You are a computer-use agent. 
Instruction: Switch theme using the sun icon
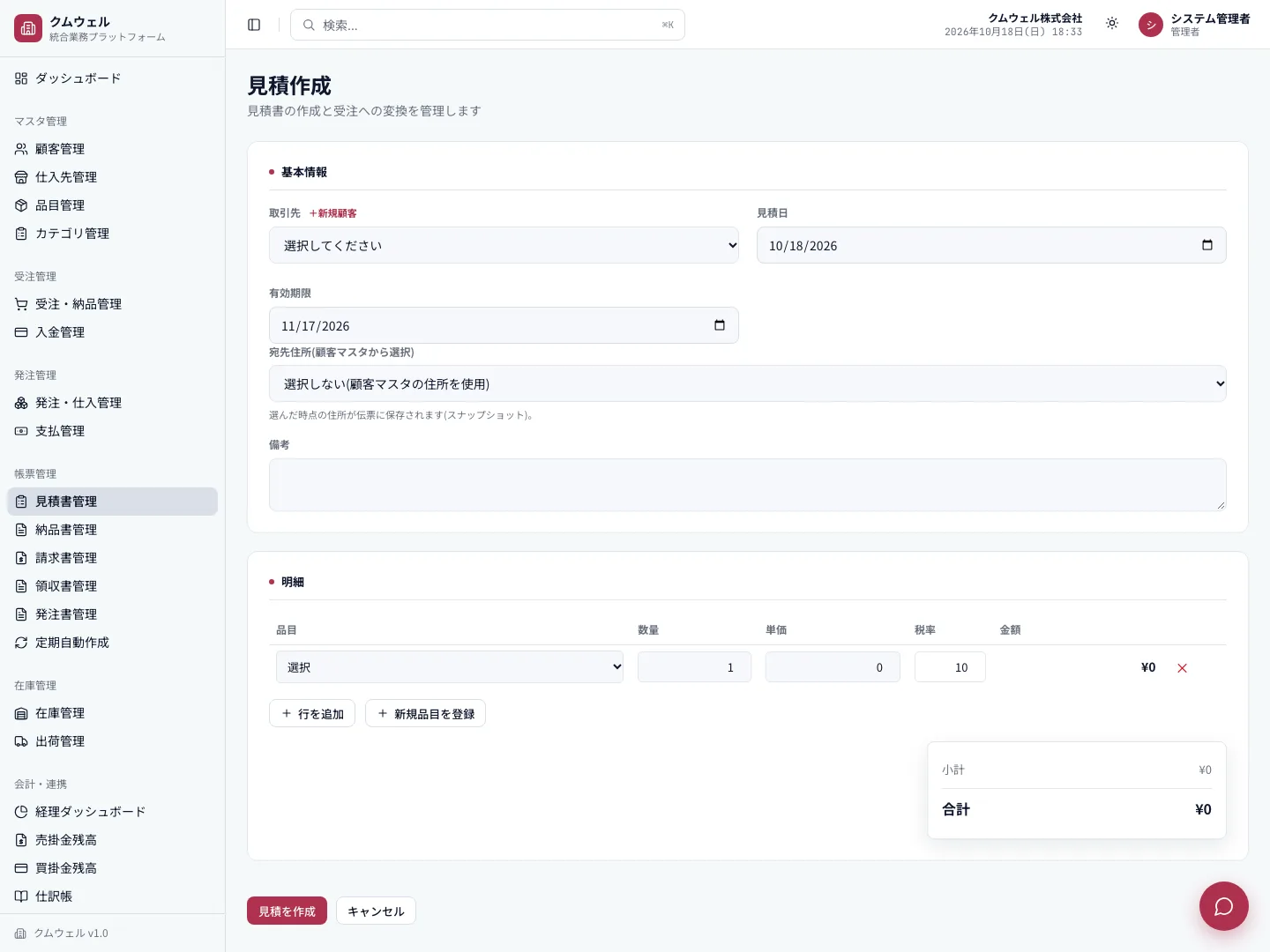[1112, 24]
